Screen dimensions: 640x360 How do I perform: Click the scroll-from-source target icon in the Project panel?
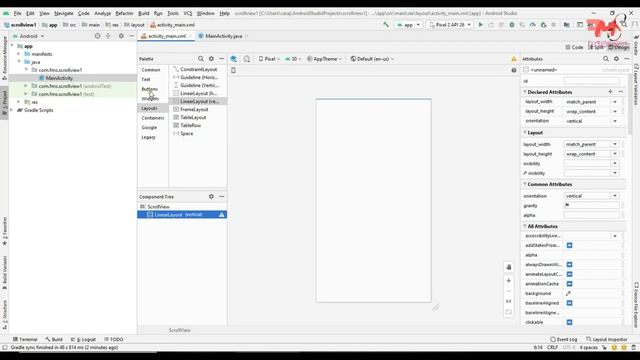click(x=98, y=36)
